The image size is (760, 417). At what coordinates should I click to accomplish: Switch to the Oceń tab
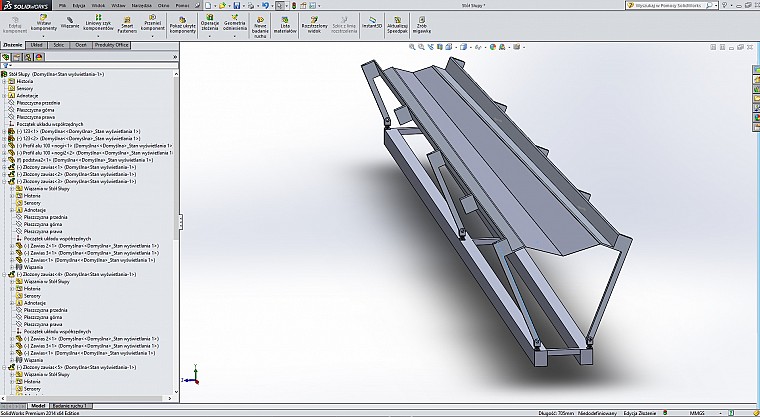[80, 45]
